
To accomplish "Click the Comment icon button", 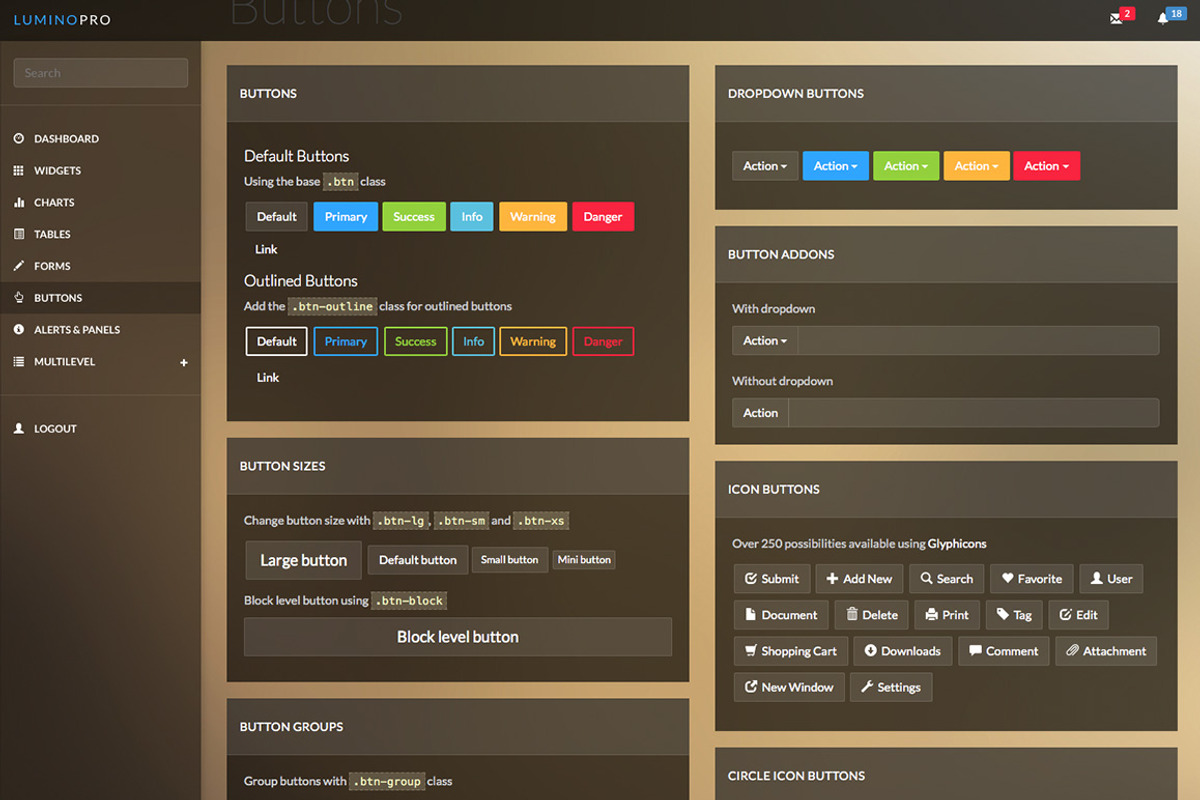I will click(1004, 651).
